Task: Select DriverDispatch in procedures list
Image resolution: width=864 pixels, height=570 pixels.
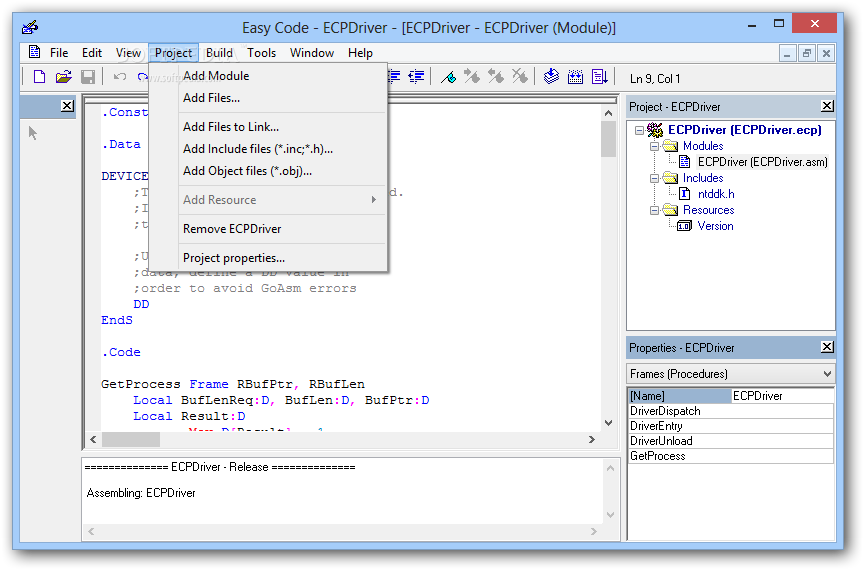Action: pos(730,411)
